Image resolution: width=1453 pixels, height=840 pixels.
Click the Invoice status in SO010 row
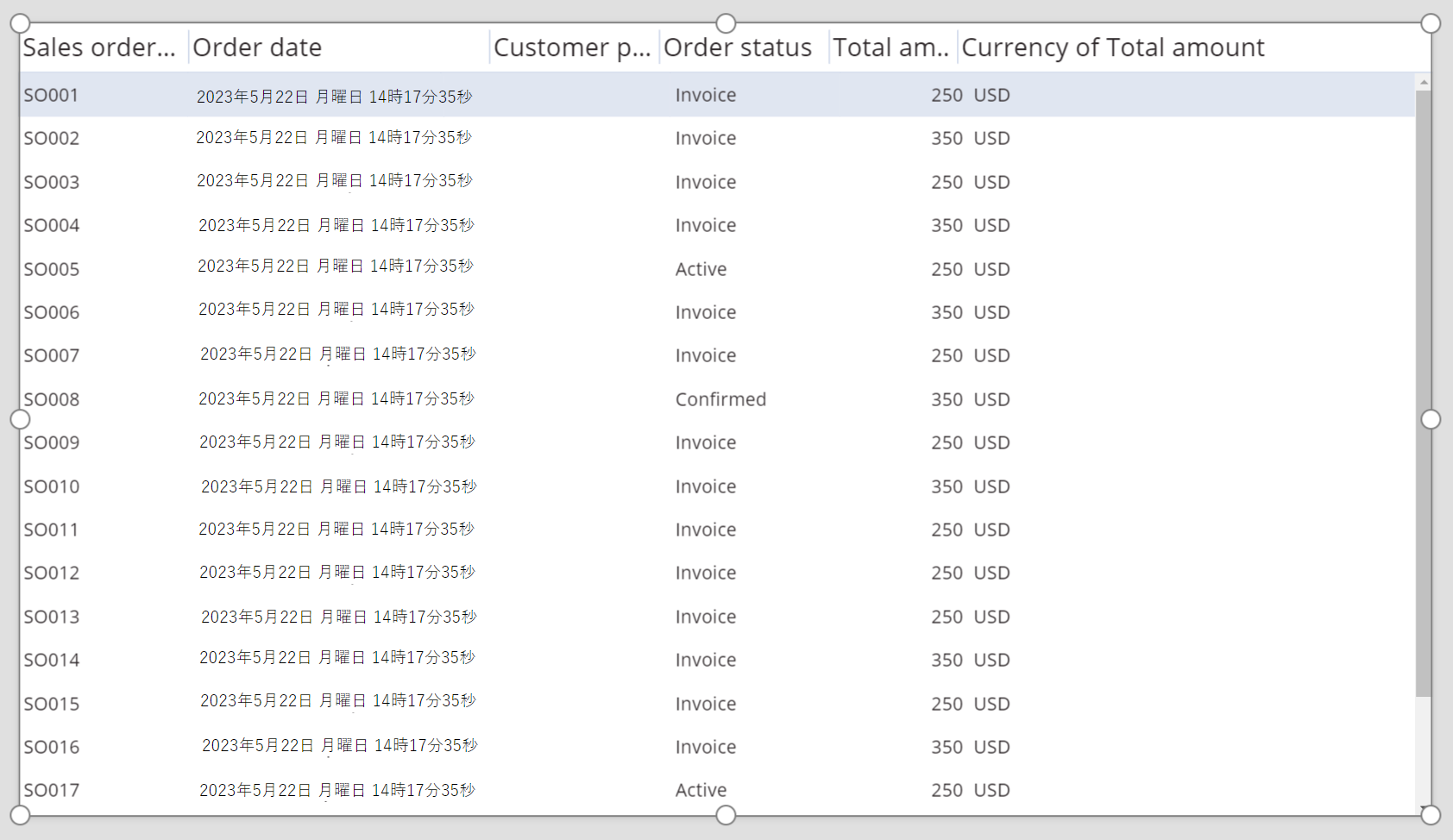706,486
